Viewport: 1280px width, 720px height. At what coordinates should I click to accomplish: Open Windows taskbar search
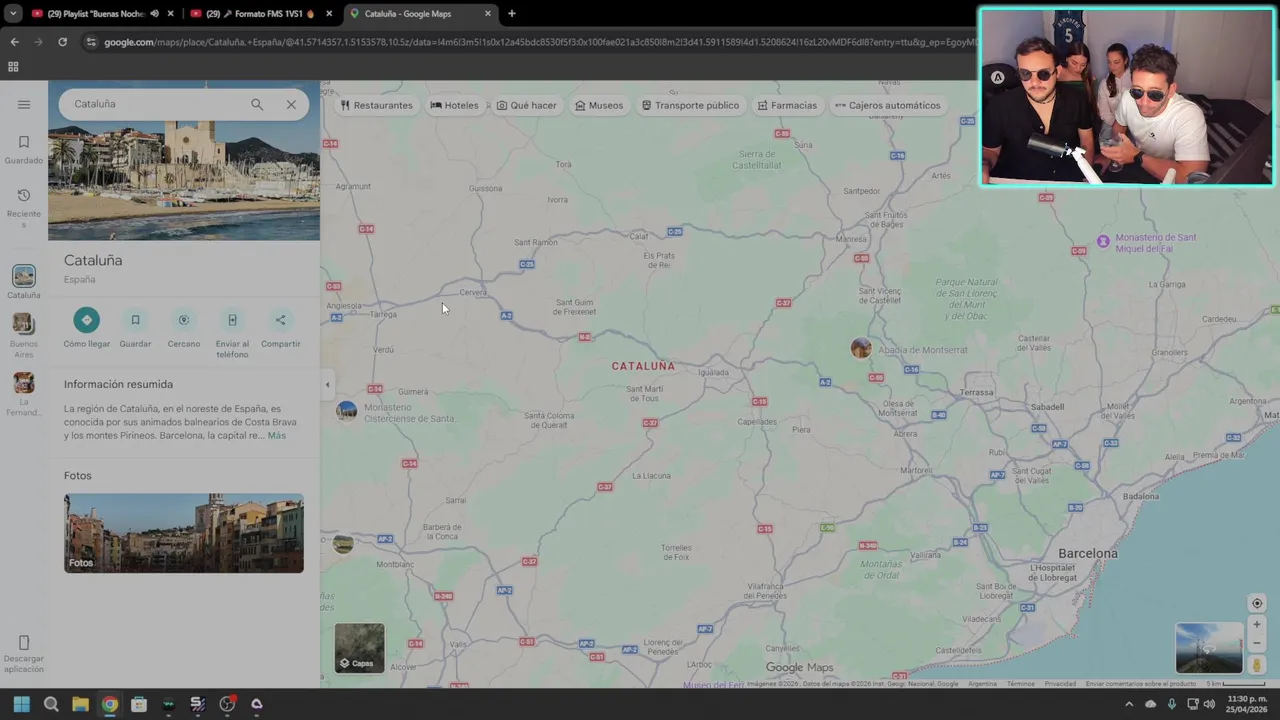pyautogui.click(x=51, y=704)
